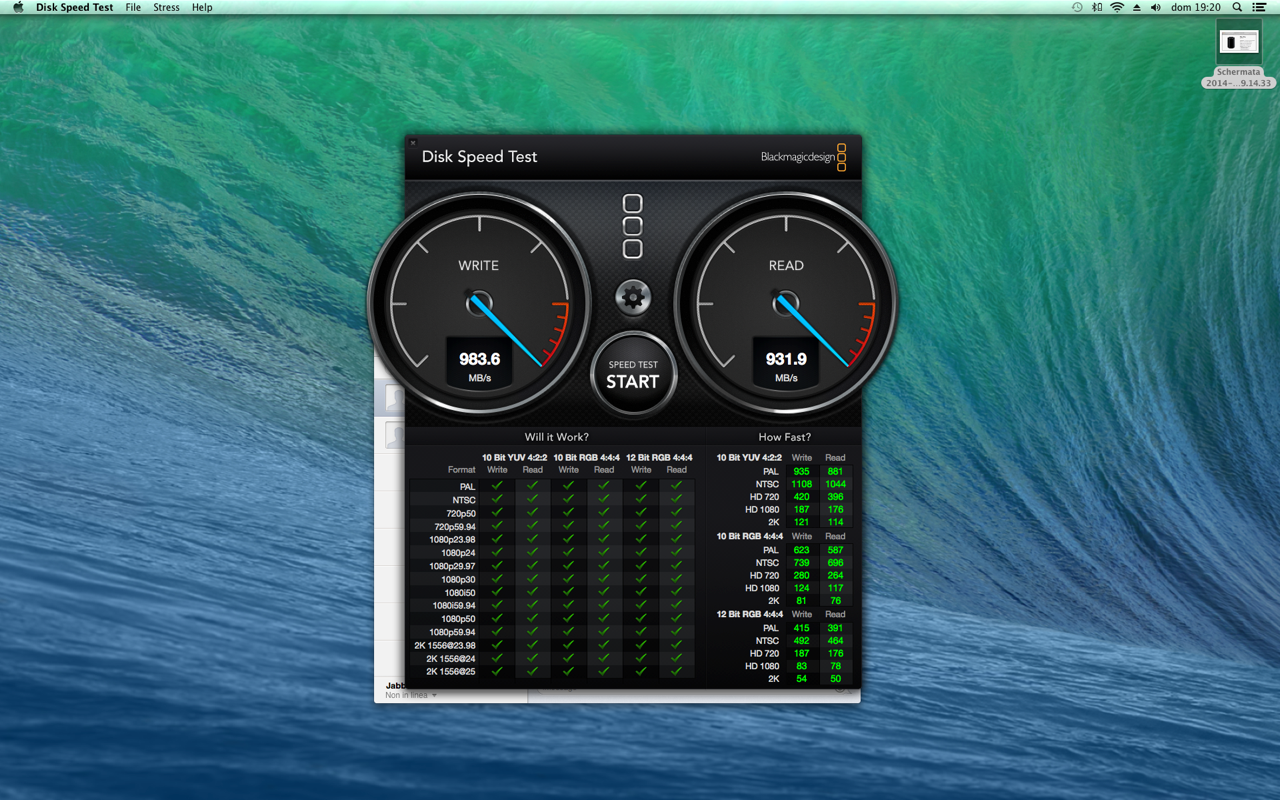This screenshot has width=1280, height=800.
Task: Open the Notification Center
Action: pyautogui.click(x=1259, y=7)
